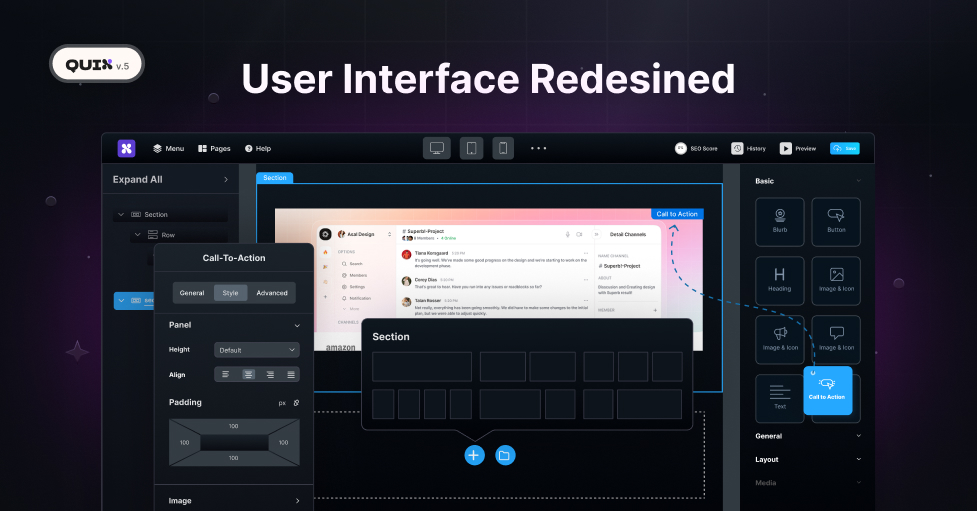Edit the right padding value 100
Viewport: 977px width, 511px height.
284,442
